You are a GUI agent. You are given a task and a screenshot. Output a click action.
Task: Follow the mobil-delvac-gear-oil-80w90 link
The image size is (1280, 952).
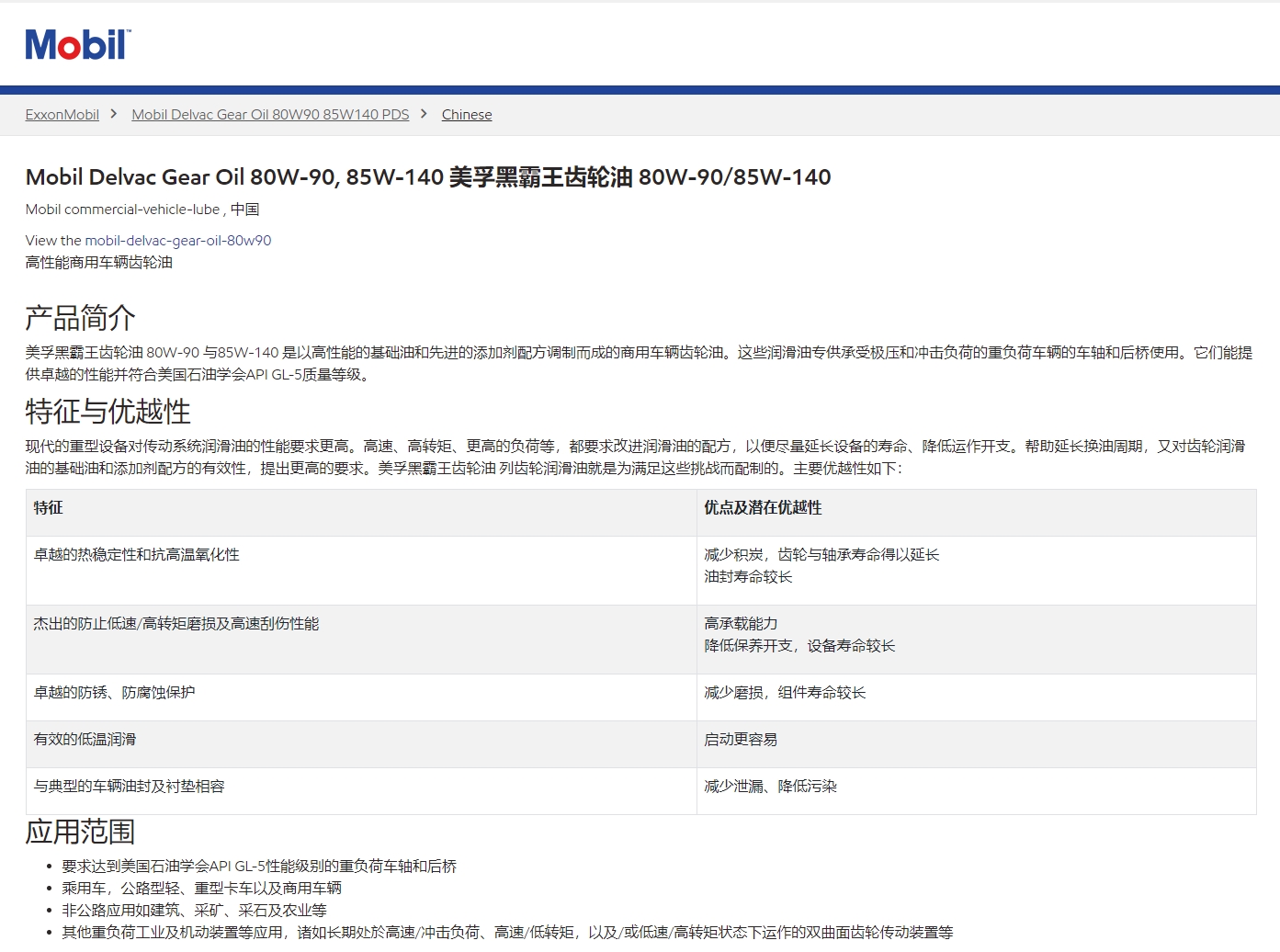178,241
